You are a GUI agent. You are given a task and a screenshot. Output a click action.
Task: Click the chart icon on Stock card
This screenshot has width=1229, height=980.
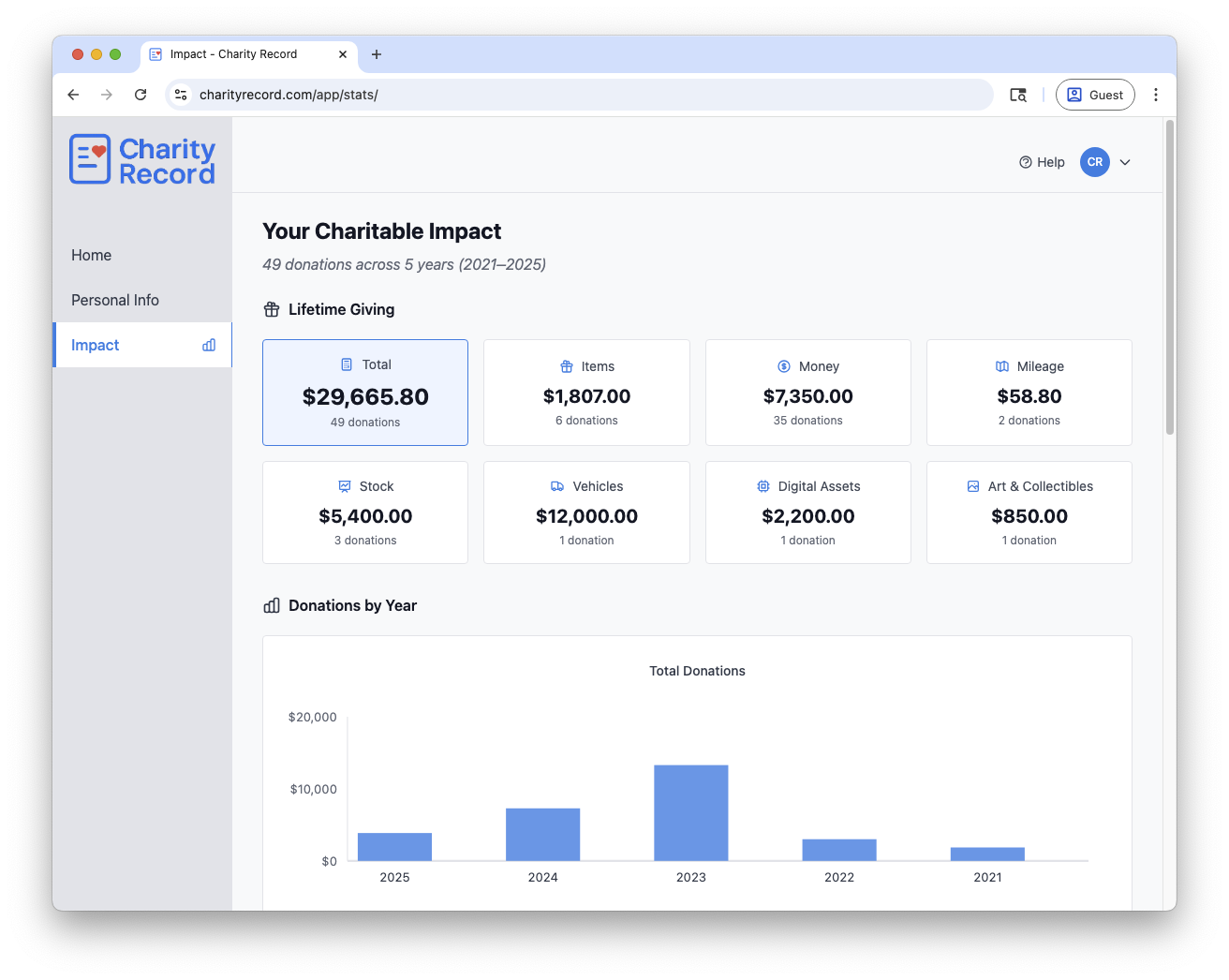[345, 486]
